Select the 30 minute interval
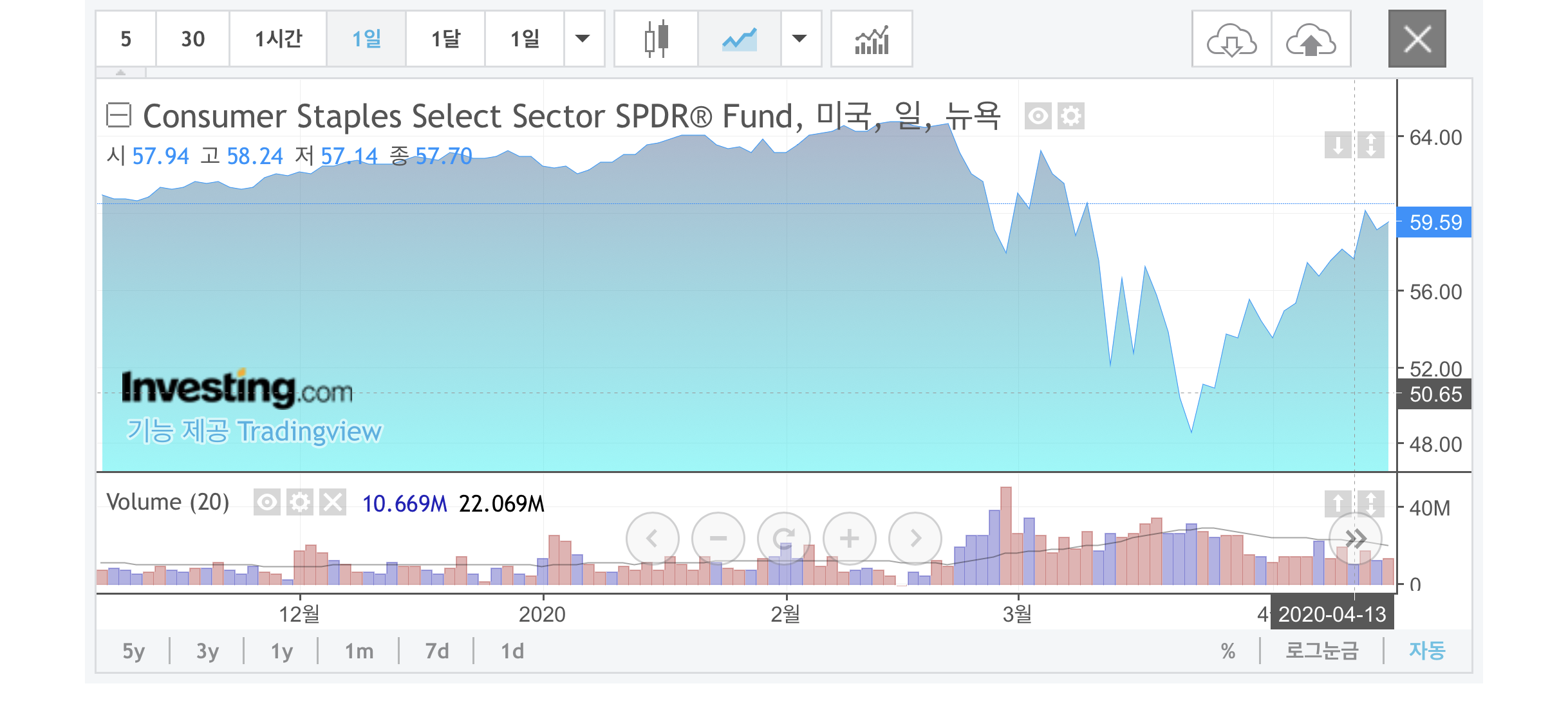The width and height of the screenshot is (1568, 724). (192, 39)
